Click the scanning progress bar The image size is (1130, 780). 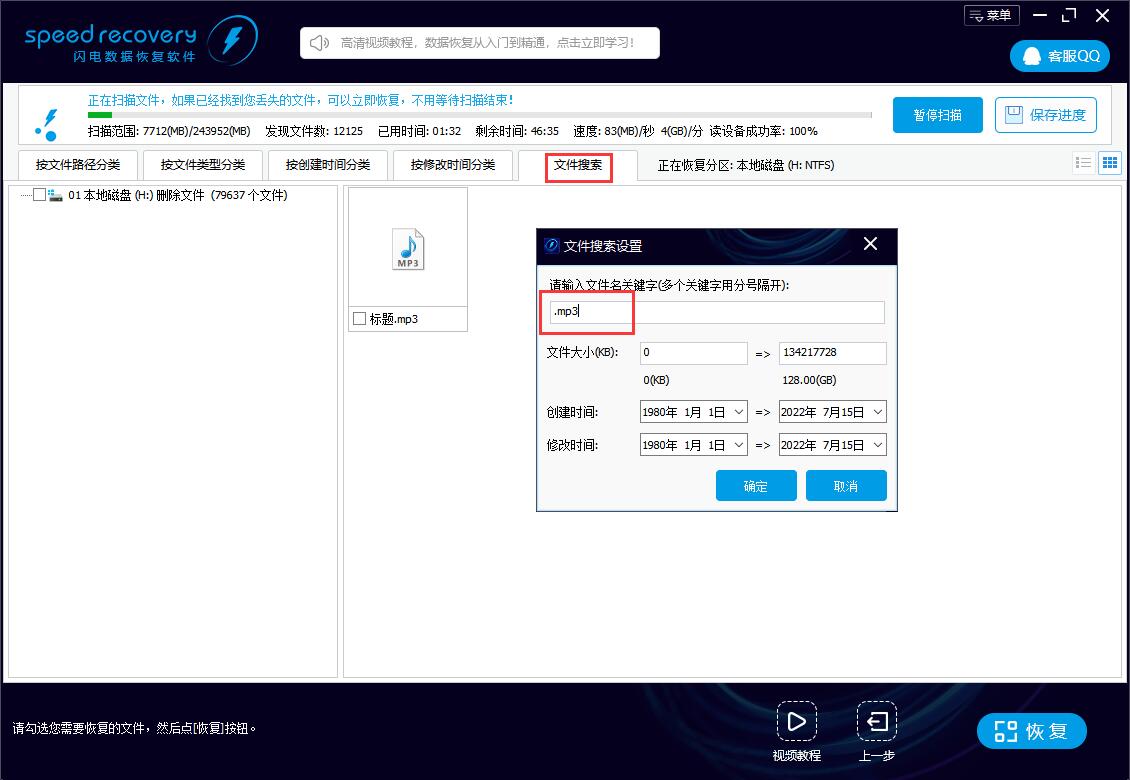pos(479,115)
